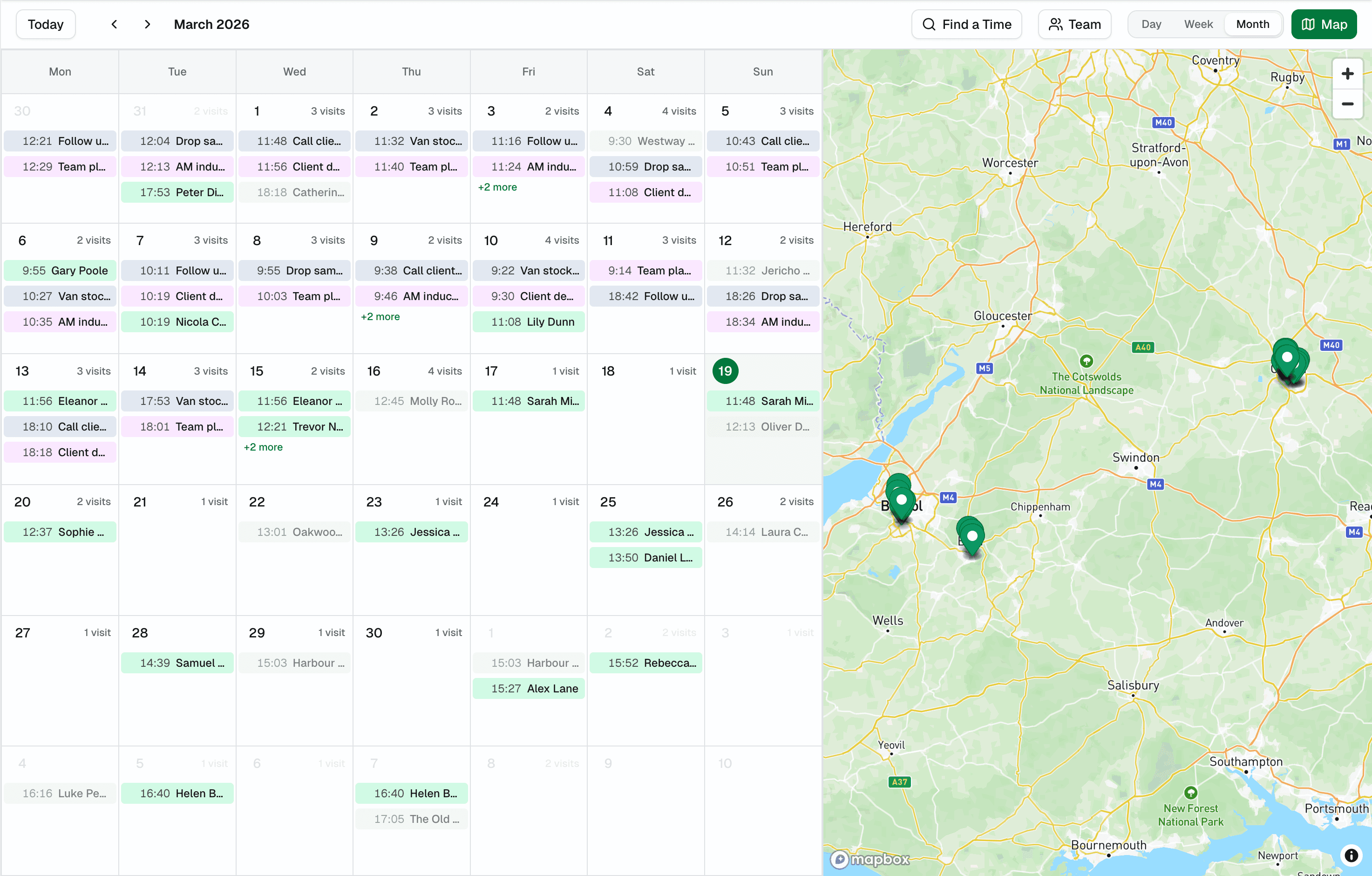Open 15:03 Harbour event on Wednesday 29
1372x876 pixels.
point(294,663)
